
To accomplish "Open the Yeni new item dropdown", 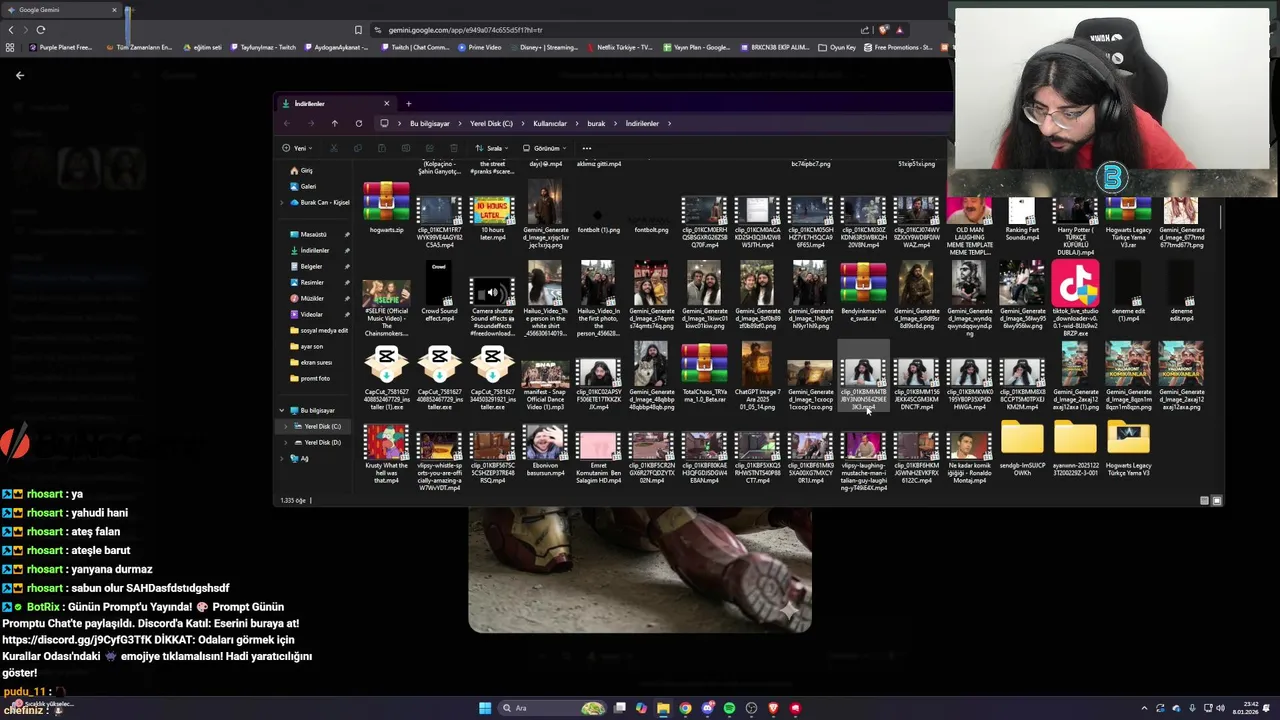I will click(296, 148).
